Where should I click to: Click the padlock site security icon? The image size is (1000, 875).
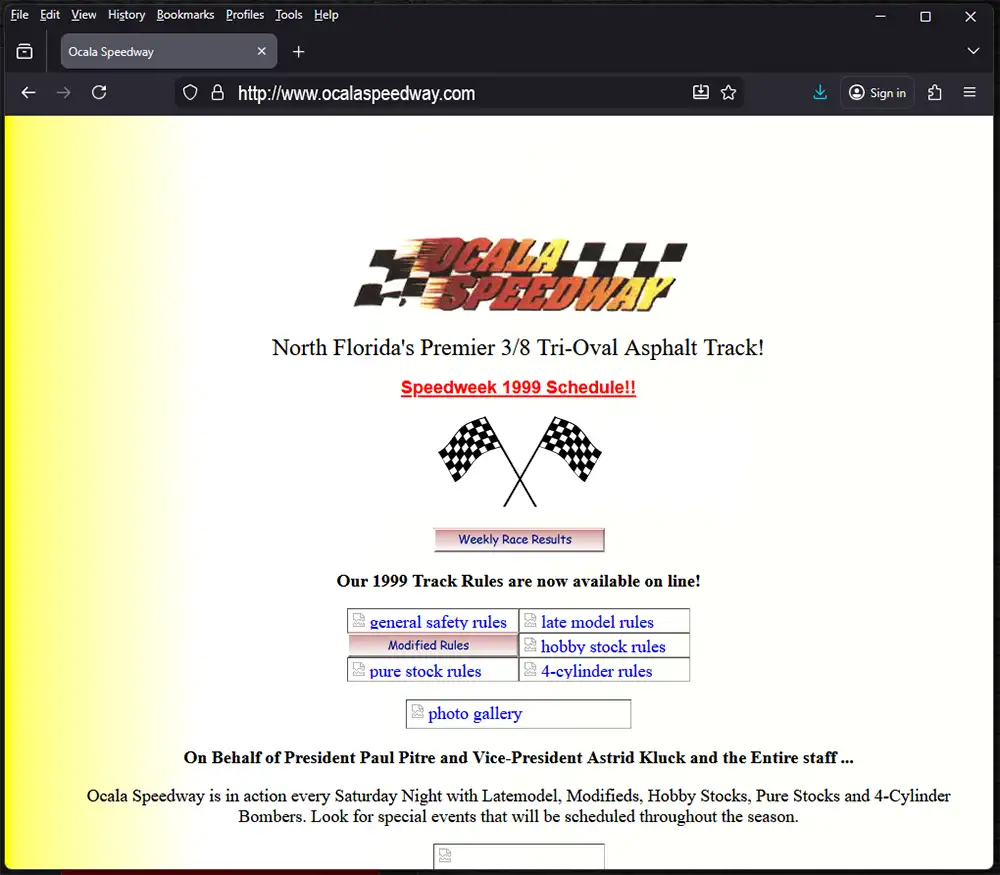217,93
